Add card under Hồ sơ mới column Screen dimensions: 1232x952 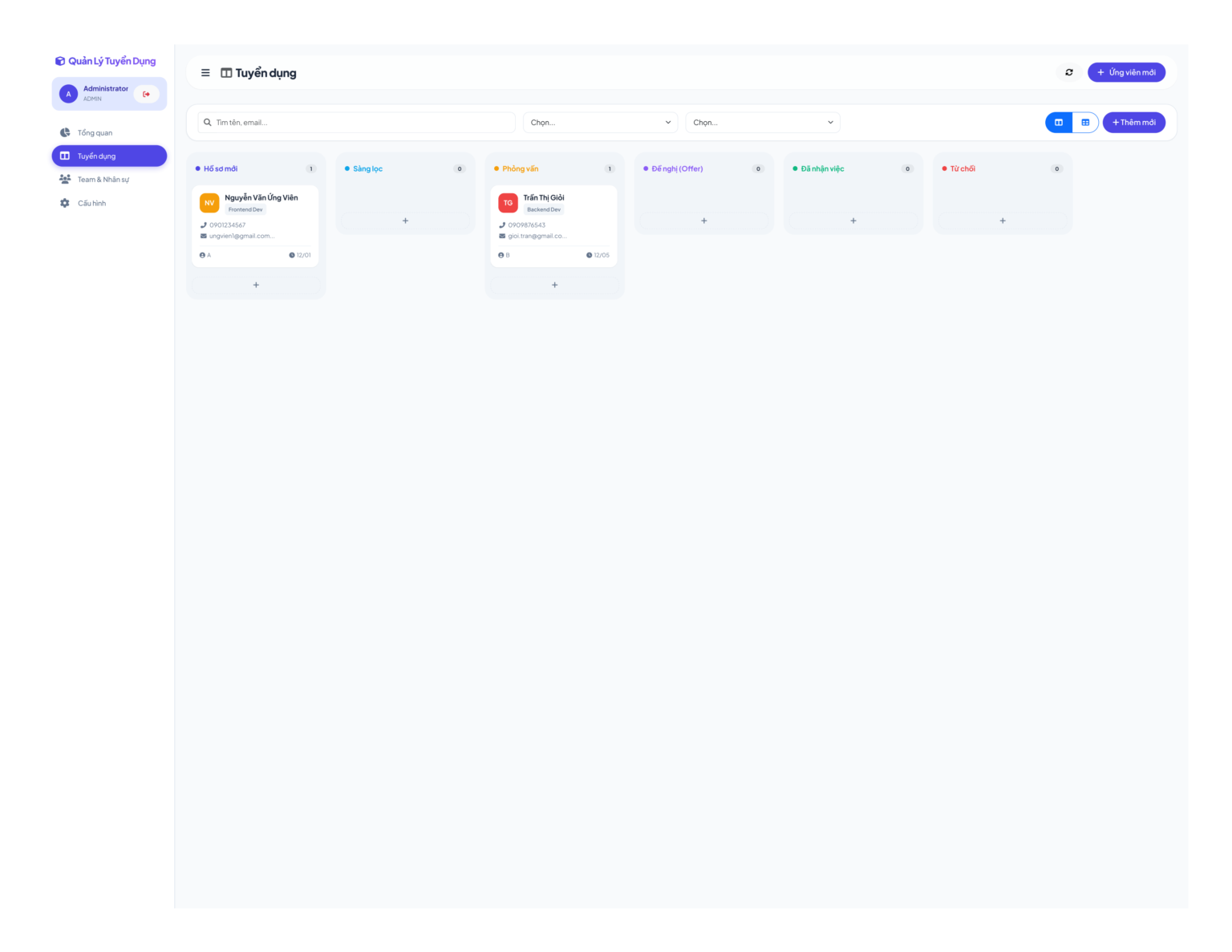point(256,285)
